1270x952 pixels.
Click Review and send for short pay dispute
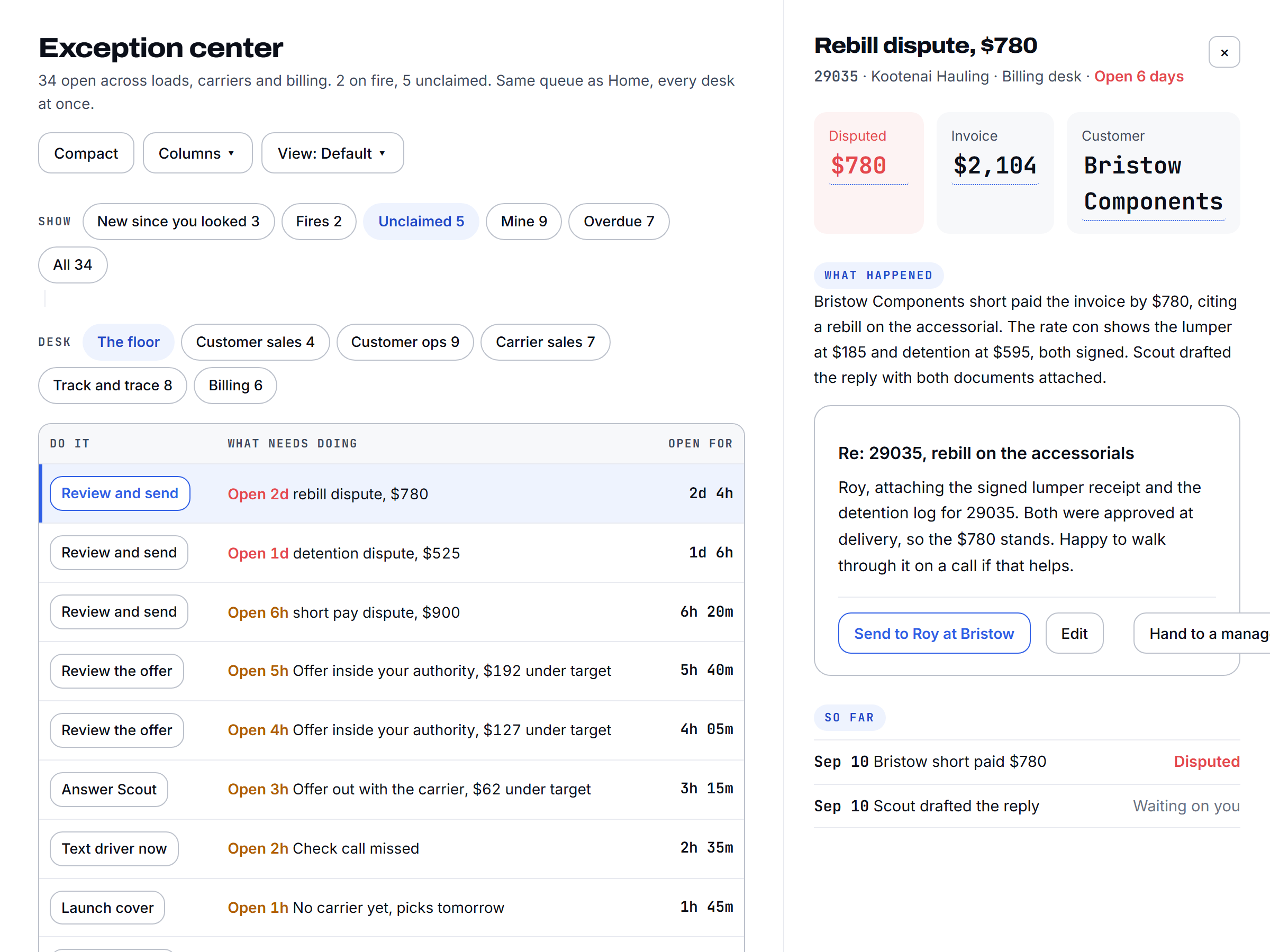(119, 612)
